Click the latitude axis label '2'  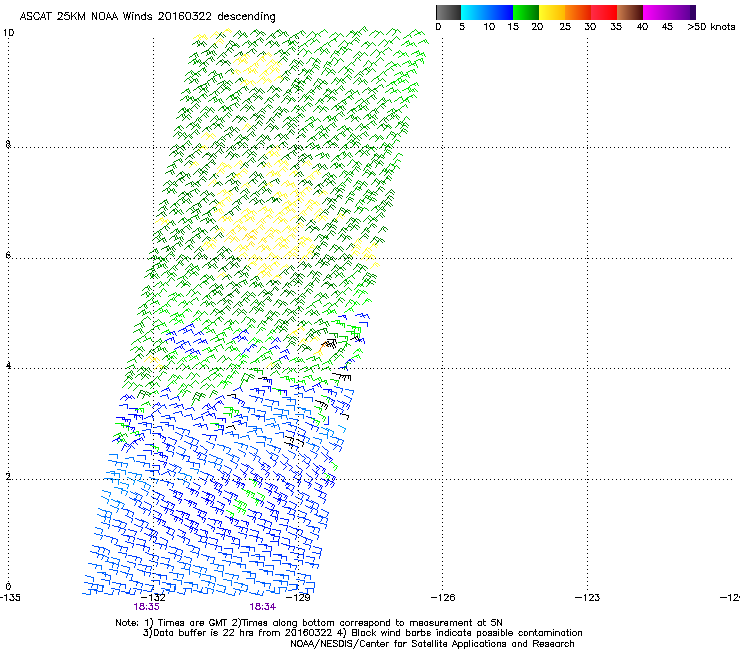(8, 477)
